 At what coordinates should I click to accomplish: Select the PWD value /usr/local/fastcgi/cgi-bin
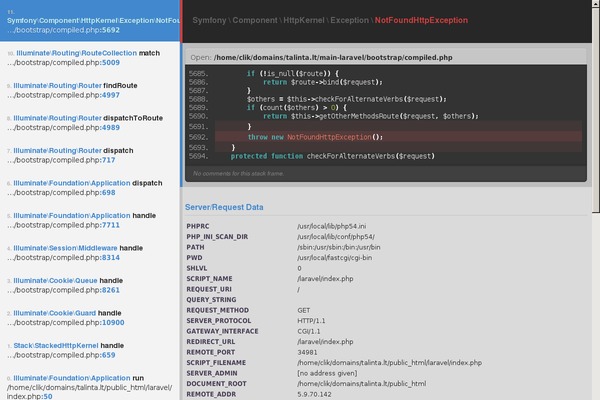click(x=334, y=258)
